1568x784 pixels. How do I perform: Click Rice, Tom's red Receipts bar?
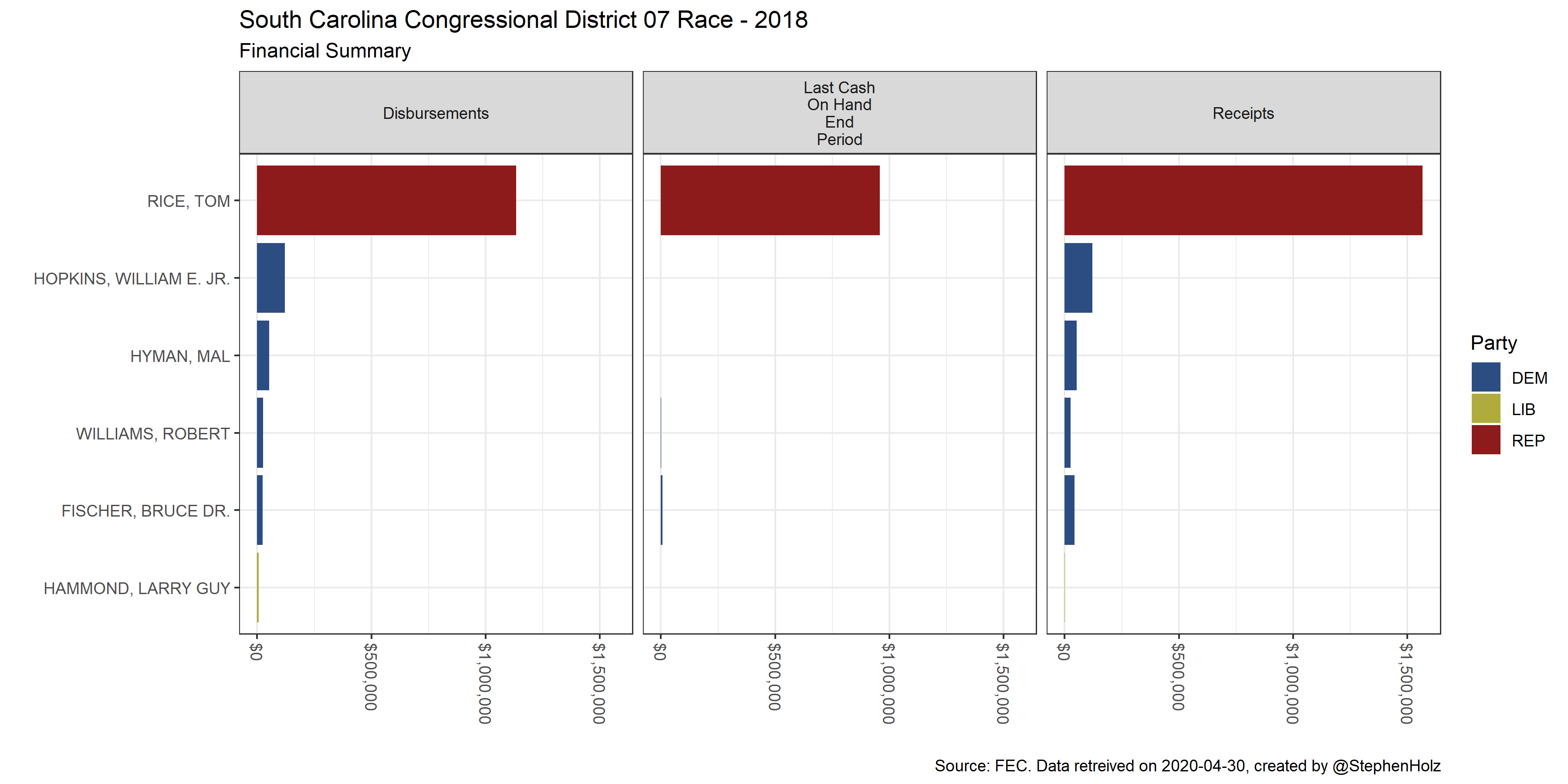click(1243, 200)
